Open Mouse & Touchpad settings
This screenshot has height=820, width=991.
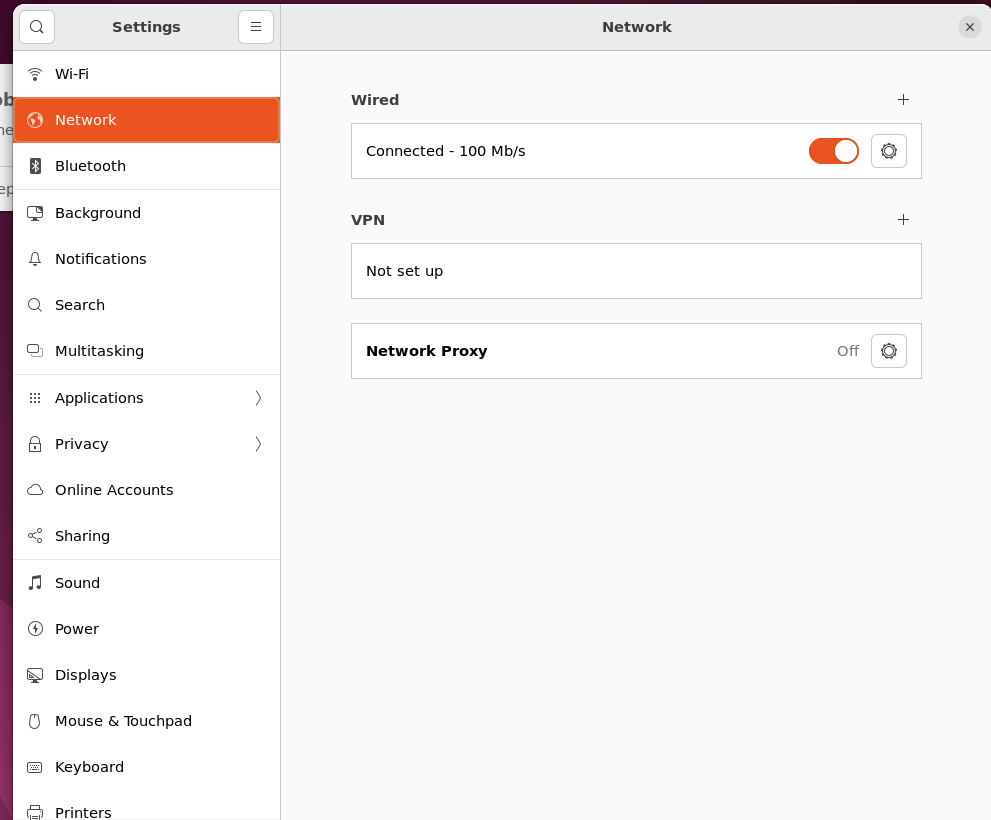click(x=147, y=721)
